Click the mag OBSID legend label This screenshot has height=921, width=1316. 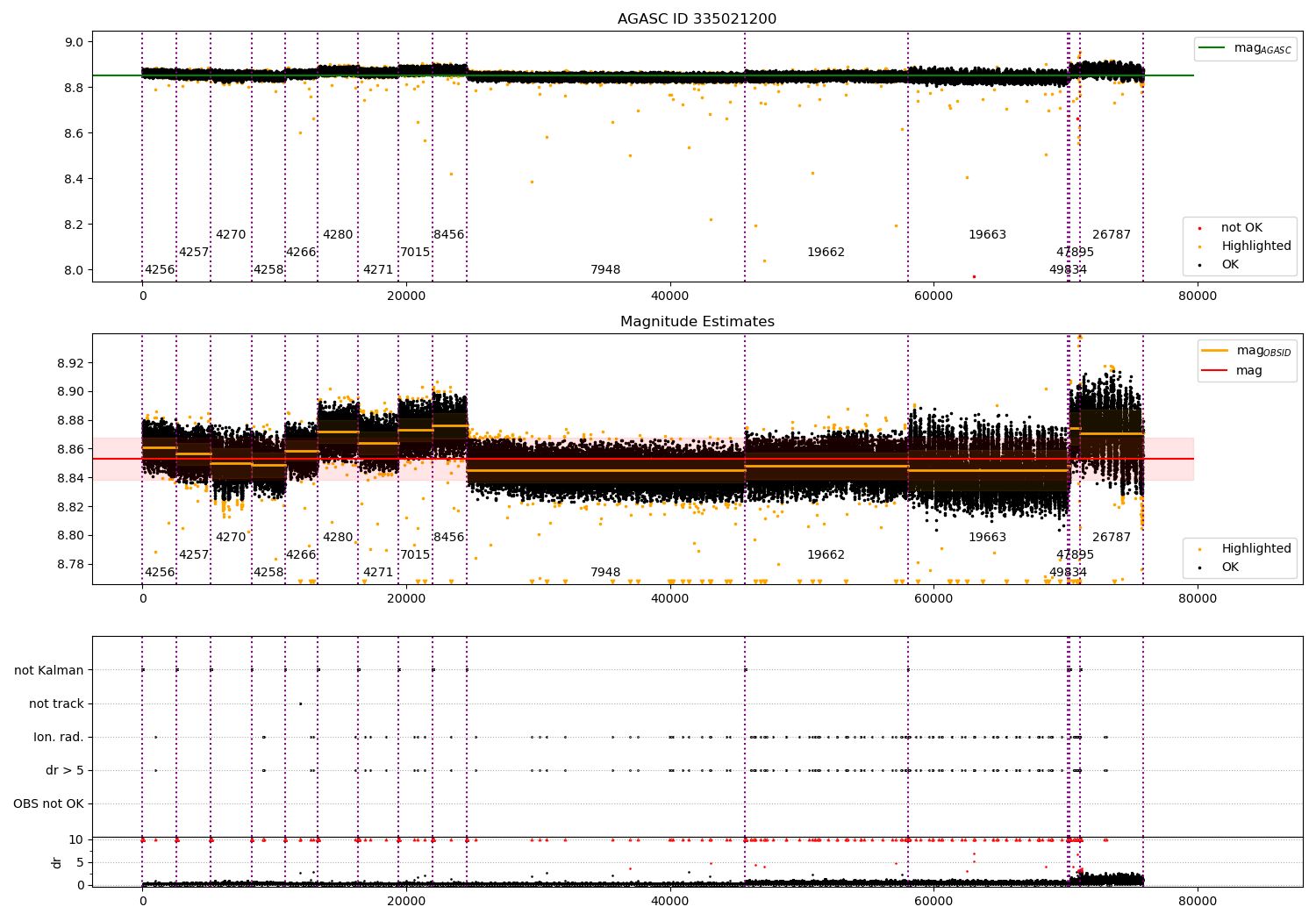1263,351
